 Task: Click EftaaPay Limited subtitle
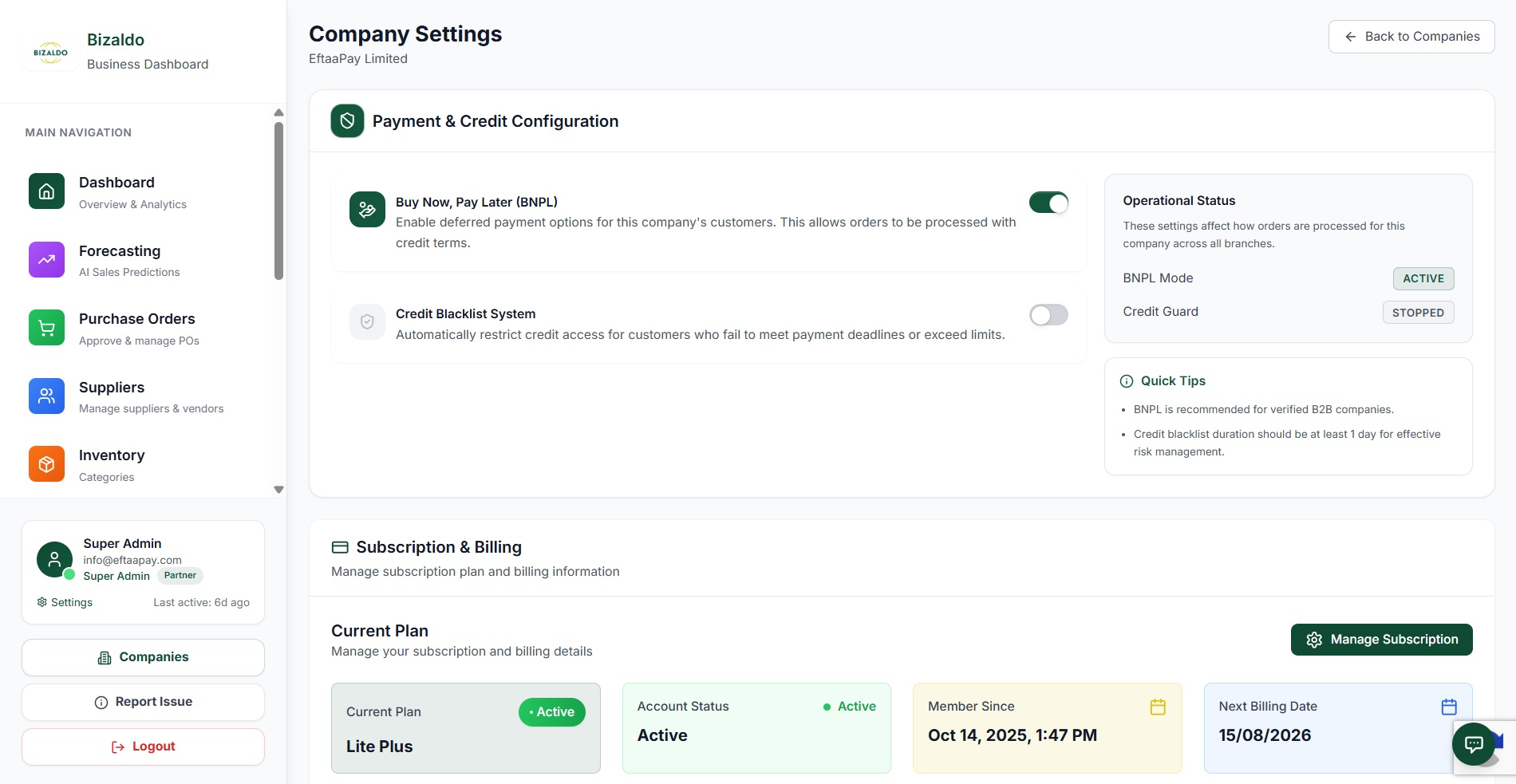click(358, 59)
